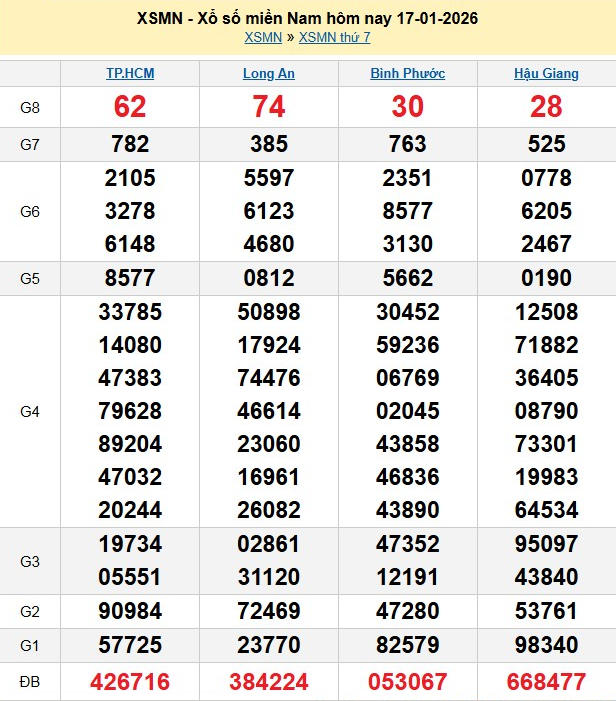This screenshot has height=701, width=616.
Task: Open the XSMN breadcrumb link
Action: (262, 38)
